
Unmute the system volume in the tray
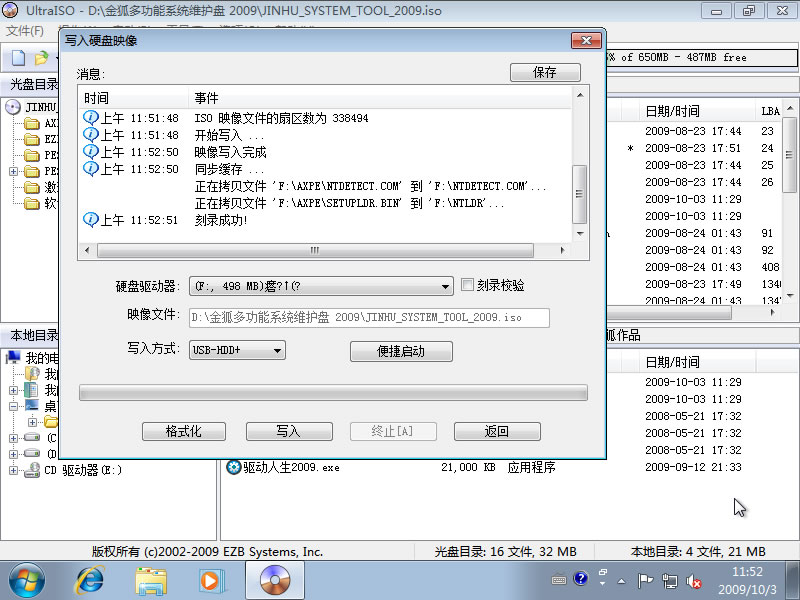coord(693,580)
